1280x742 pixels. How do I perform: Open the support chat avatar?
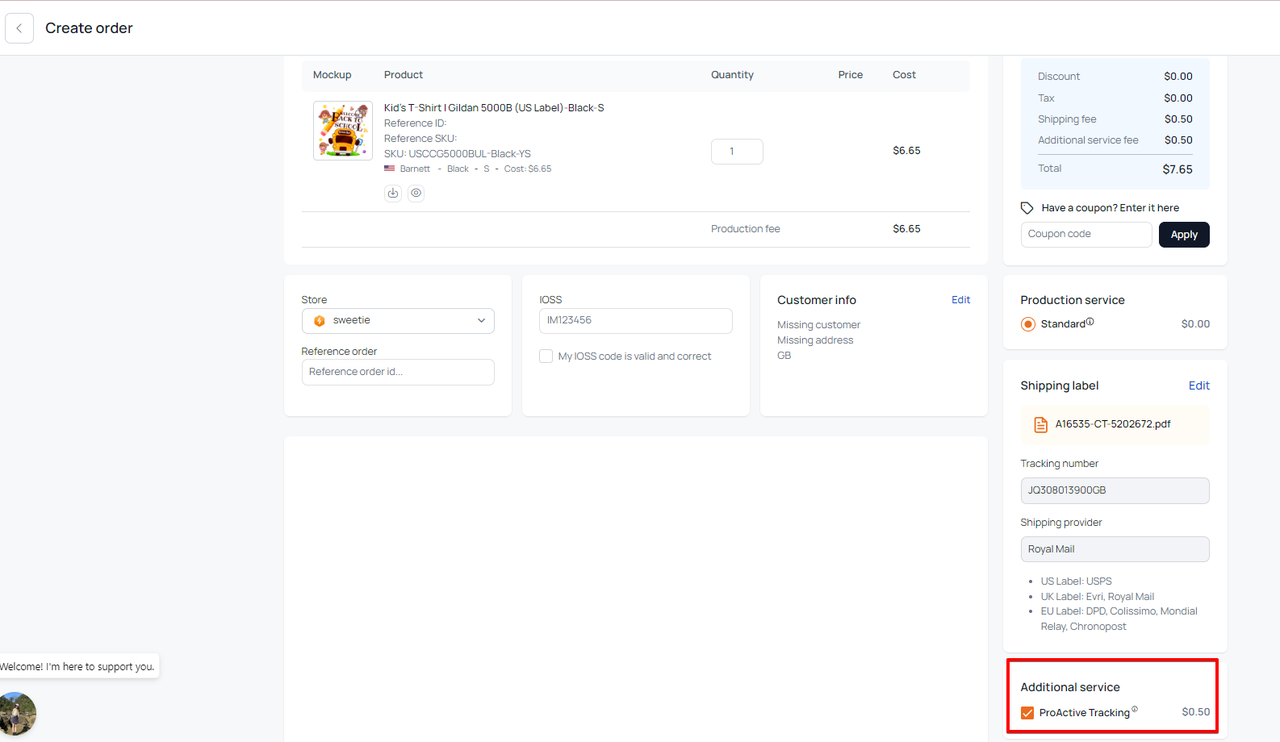tap(17, 713)
